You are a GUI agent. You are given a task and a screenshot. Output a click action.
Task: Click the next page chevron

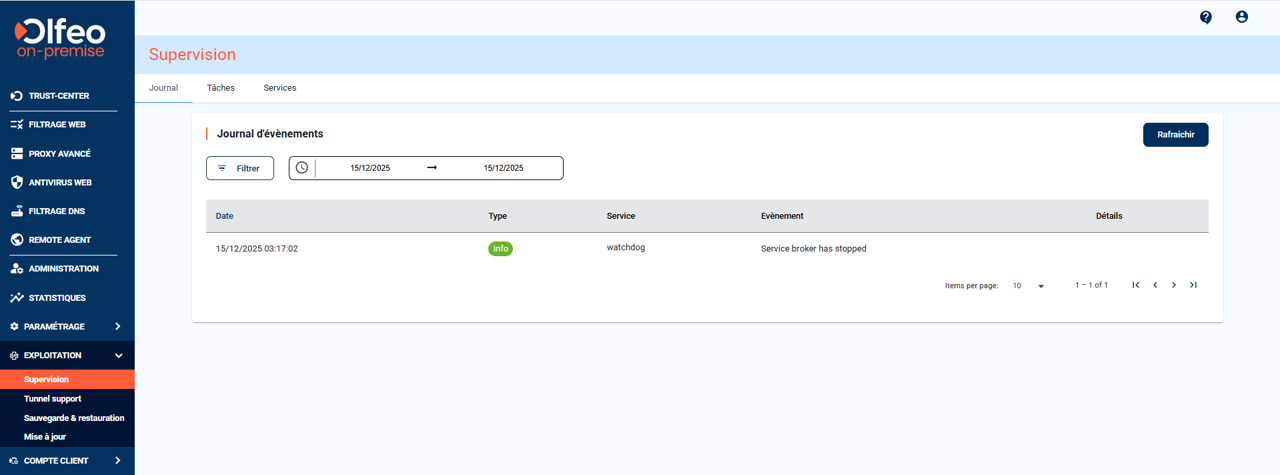[x=1174, y=285]
